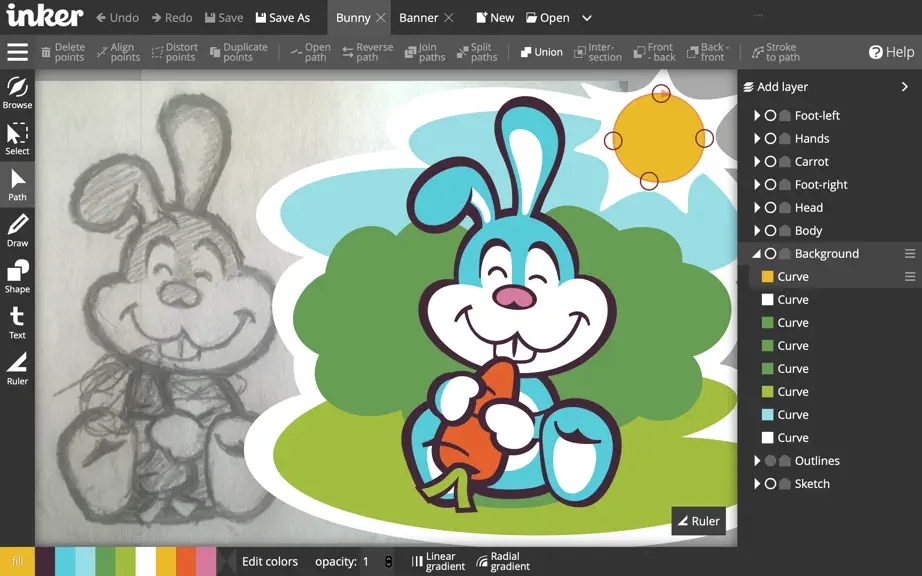This screenshot has height=576, width=922.
Task: Click the Help icon
Action: [x=876, y=52]
